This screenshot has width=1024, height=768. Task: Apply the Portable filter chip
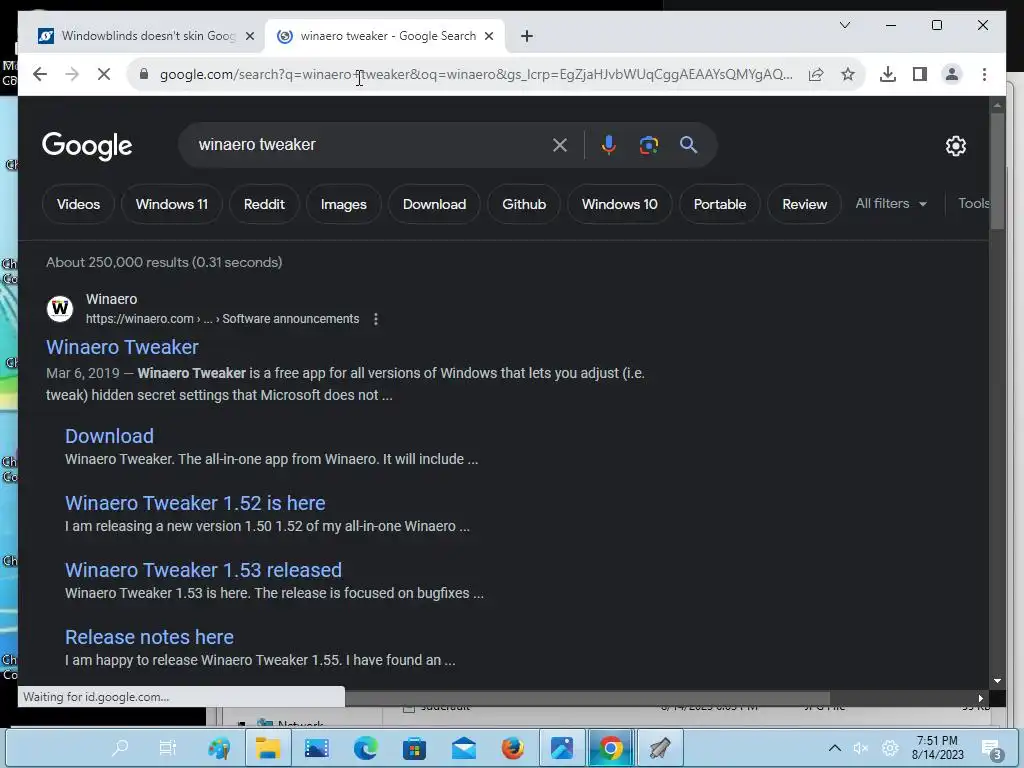720,204
